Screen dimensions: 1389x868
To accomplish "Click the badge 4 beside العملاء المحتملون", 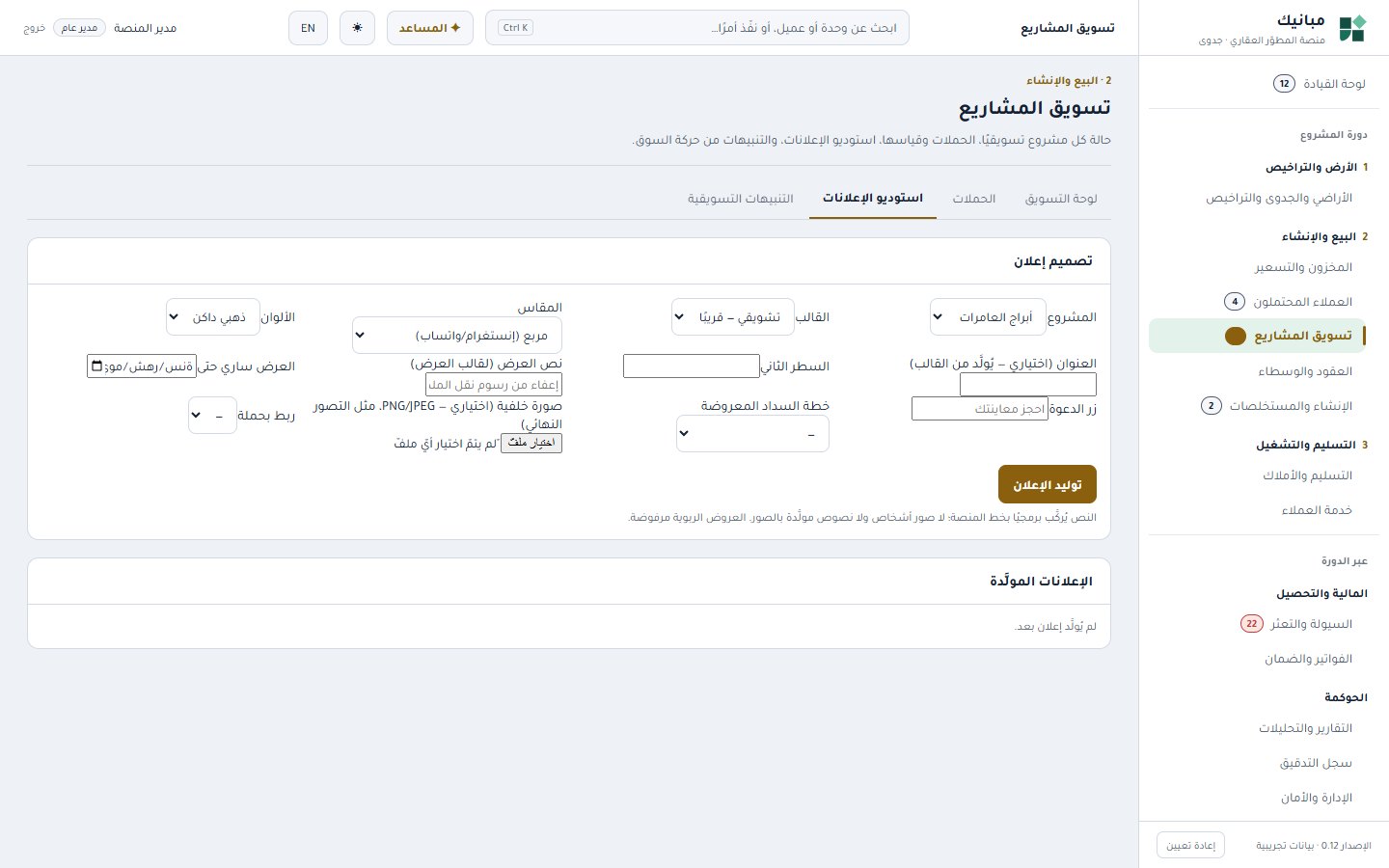I will pos(1235,302).
